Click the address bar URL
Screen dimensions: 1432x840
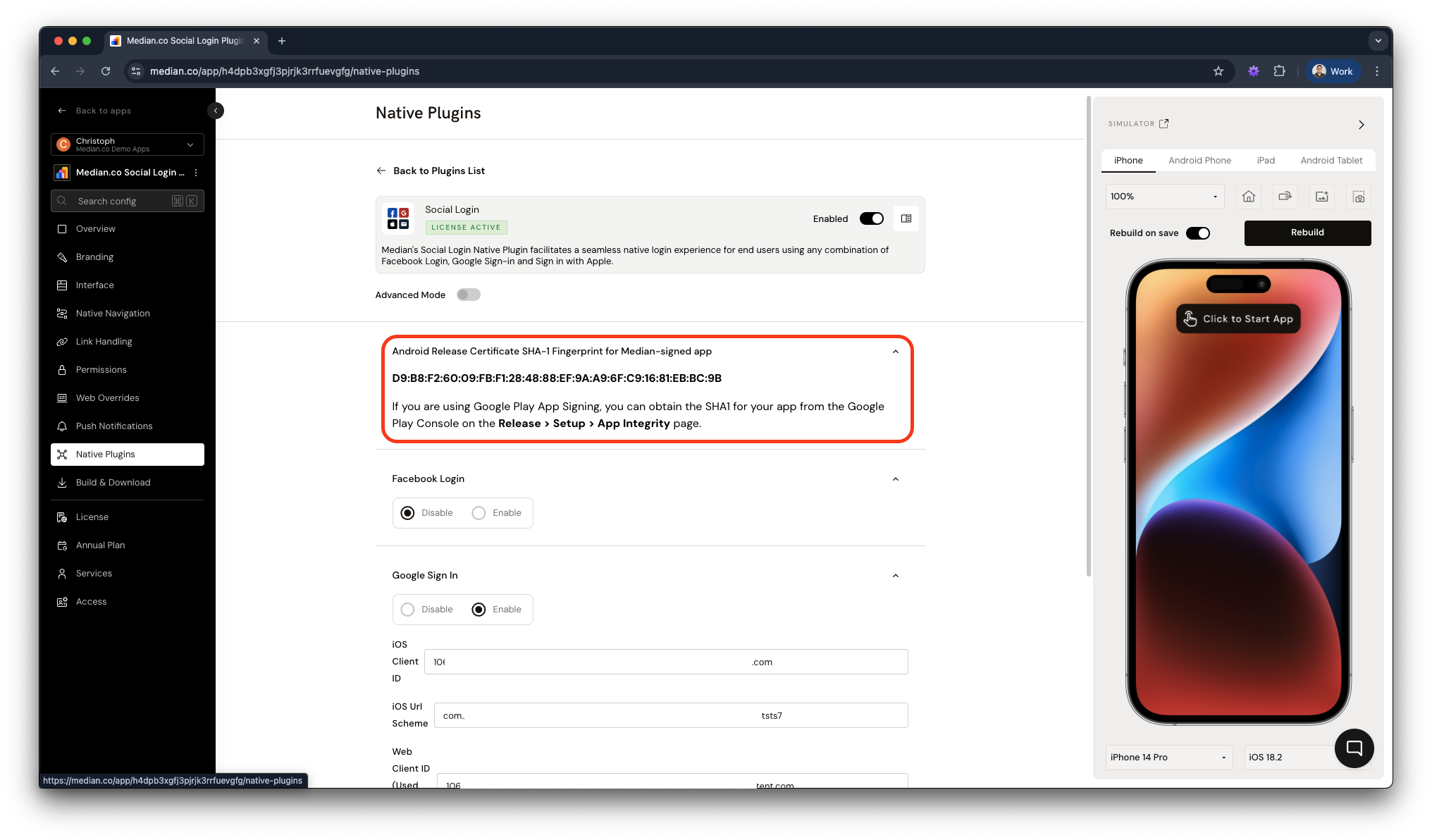pos(285,71)
